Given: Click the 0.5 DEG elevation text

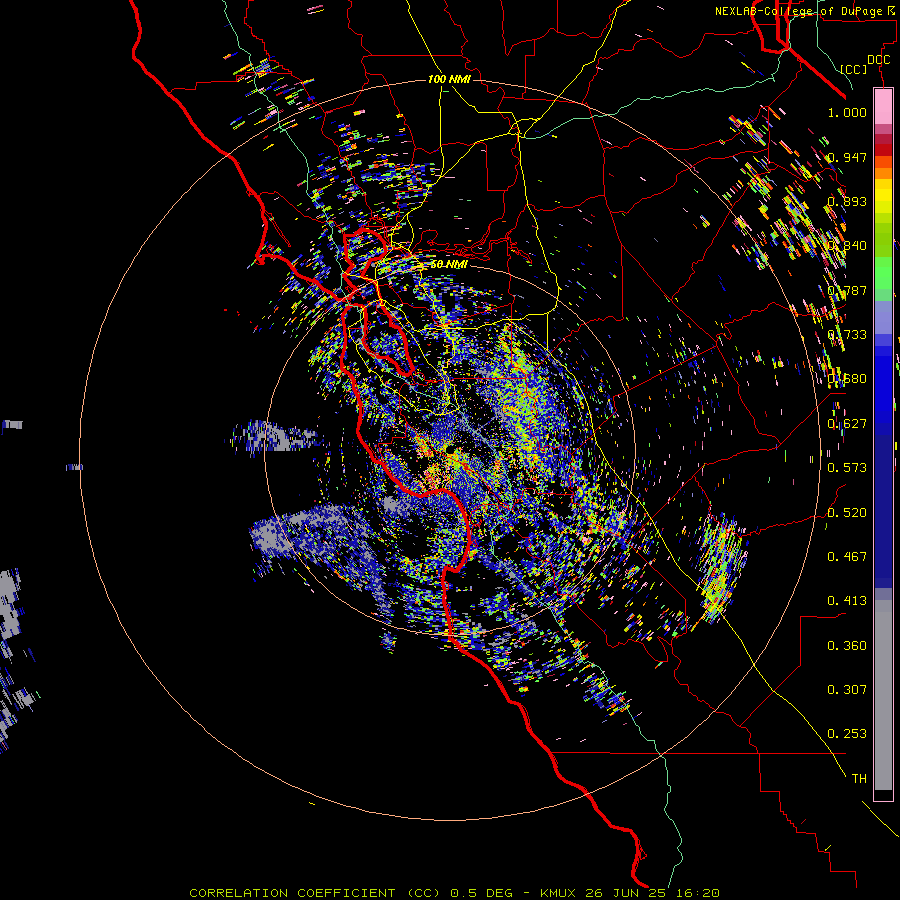Looking at the screenshot, I should pos(482,893).
